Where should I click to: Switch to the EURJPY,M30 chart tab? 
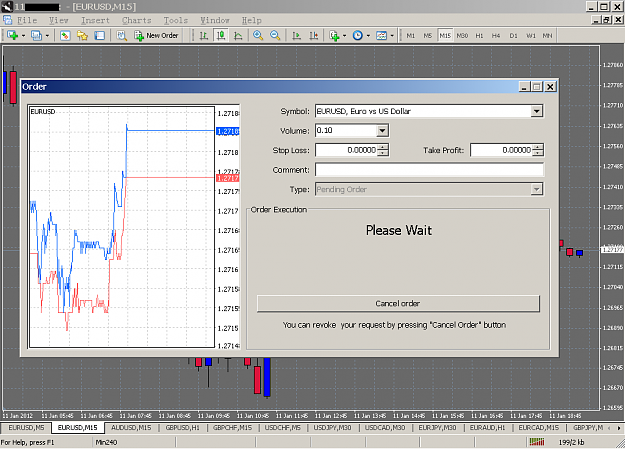(437, 428)
